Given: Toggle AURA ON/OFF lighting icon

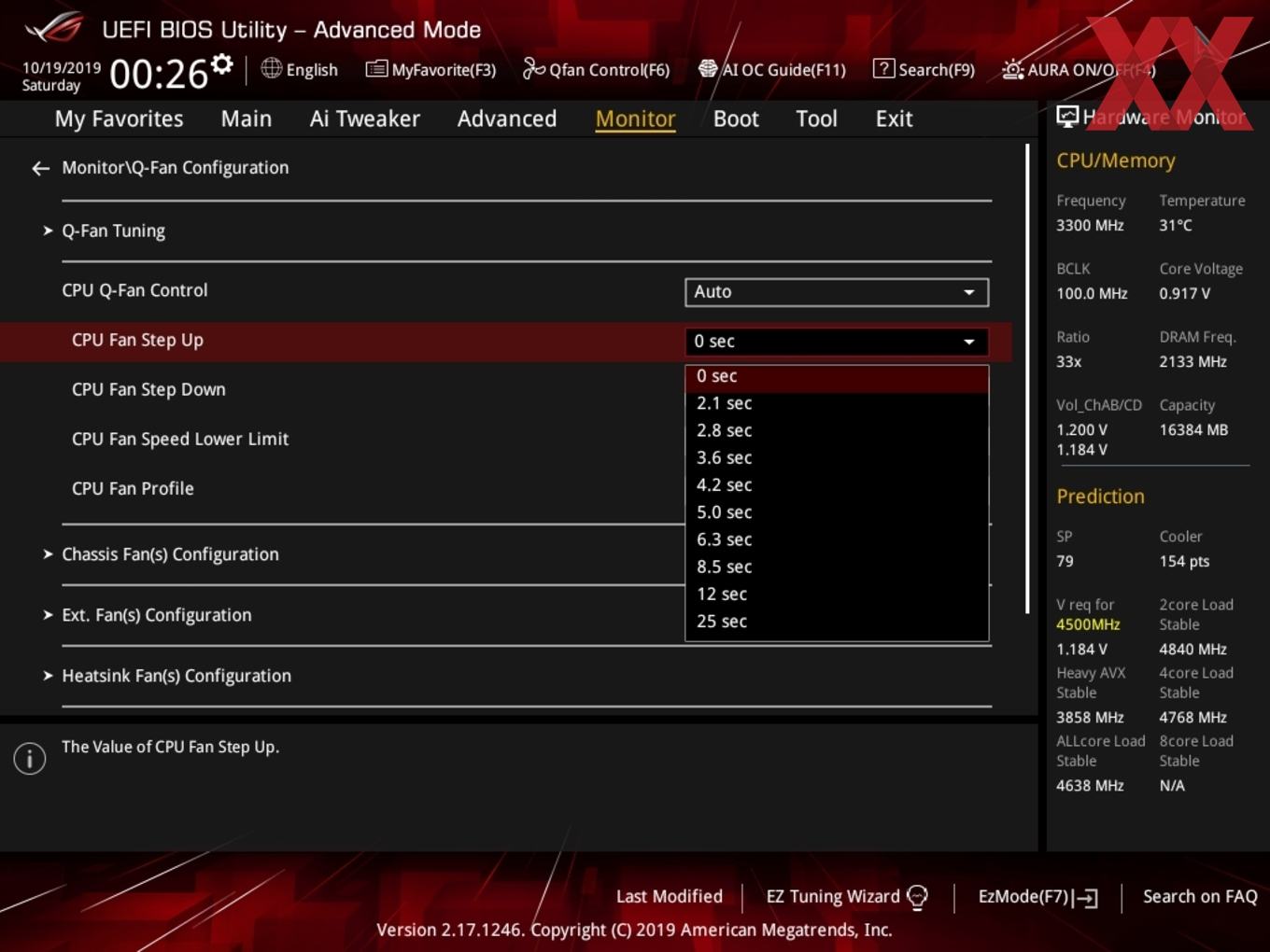Looking at the screenshot, I should (x=1012, y=69).
